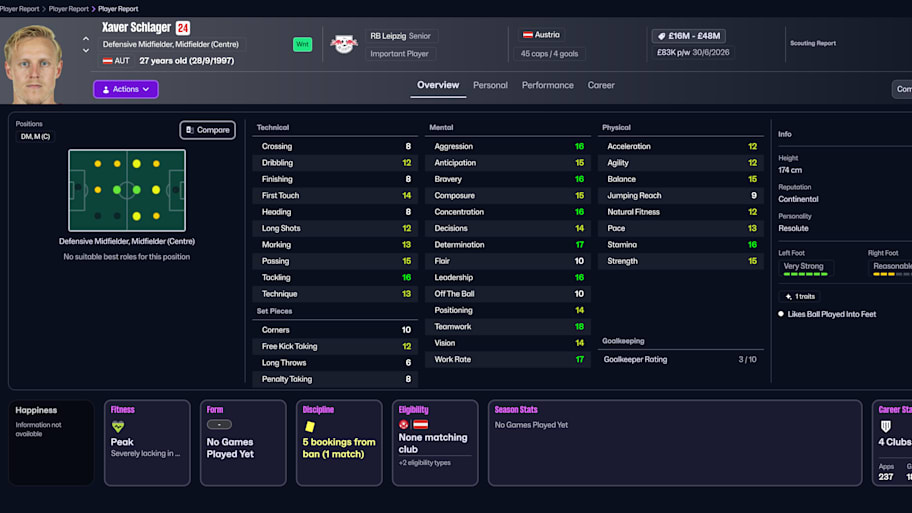Viewport: 912px width, 513px height.
Task: Select the Passing attribute row
Action: point(336,261)
